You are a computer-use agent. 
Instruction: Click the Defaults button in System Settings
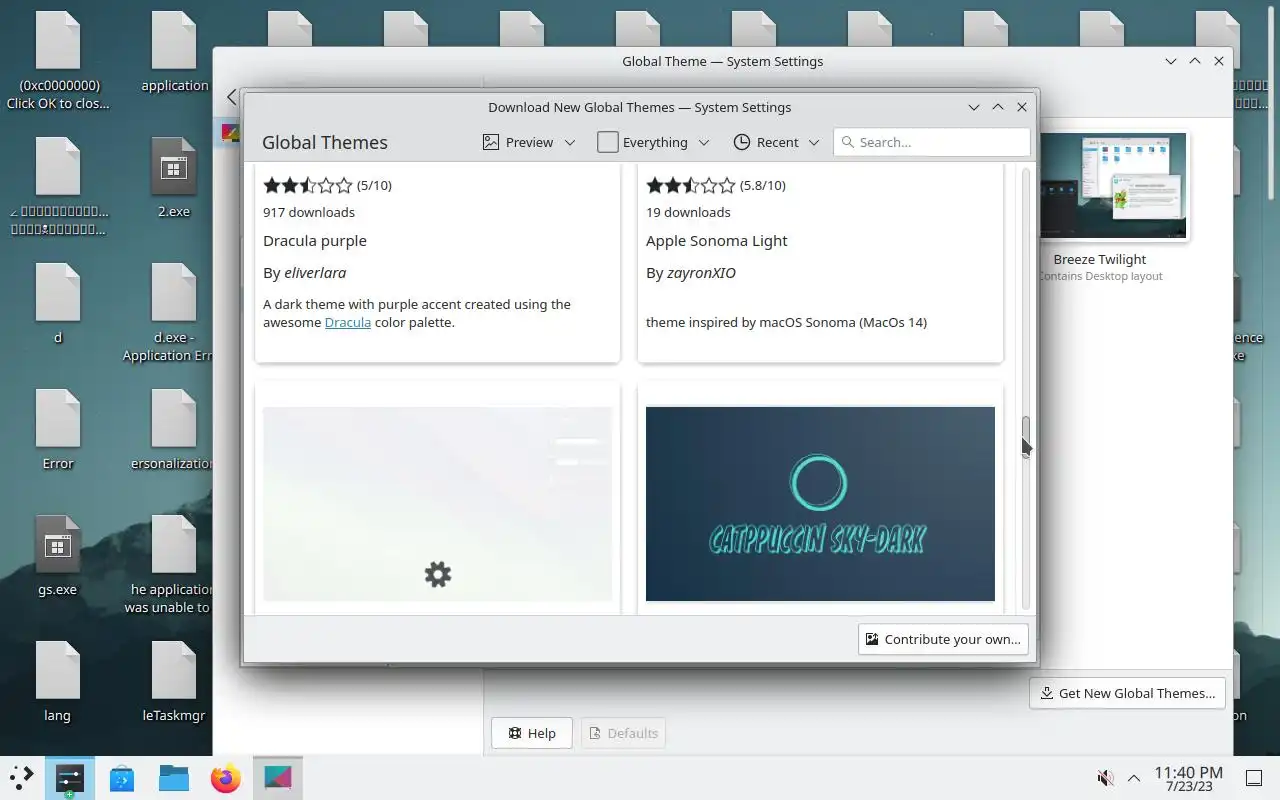[623, 733]
